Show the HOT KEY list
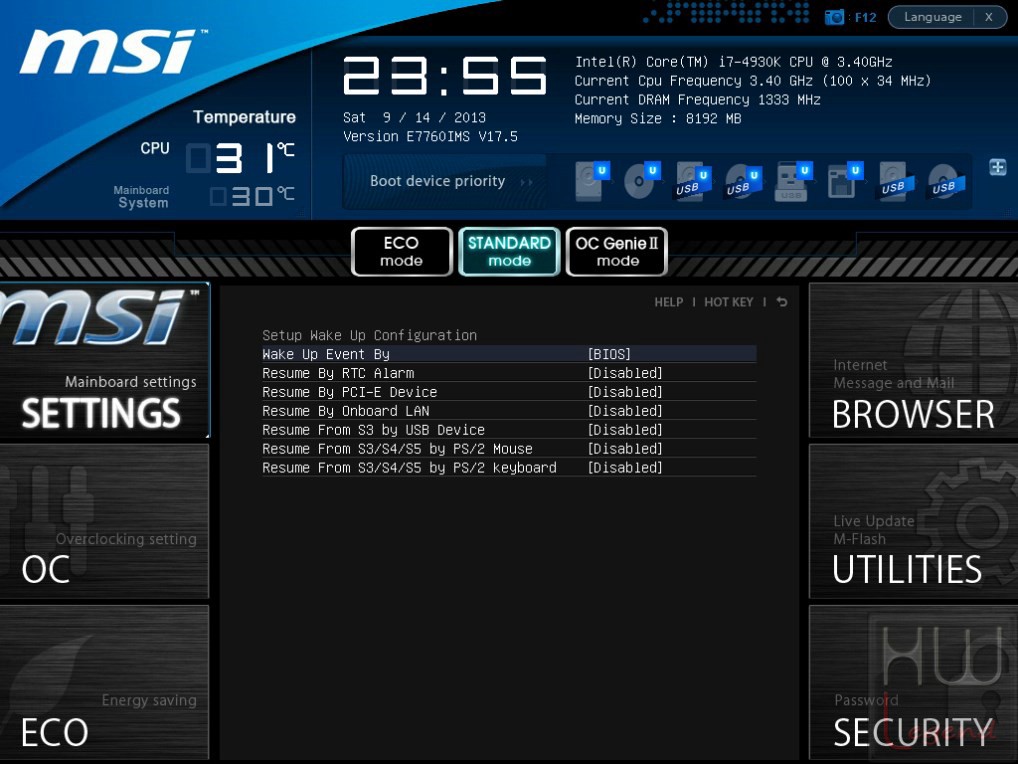Viewport: 1018px width, 764px height. (x=728, y=302)
